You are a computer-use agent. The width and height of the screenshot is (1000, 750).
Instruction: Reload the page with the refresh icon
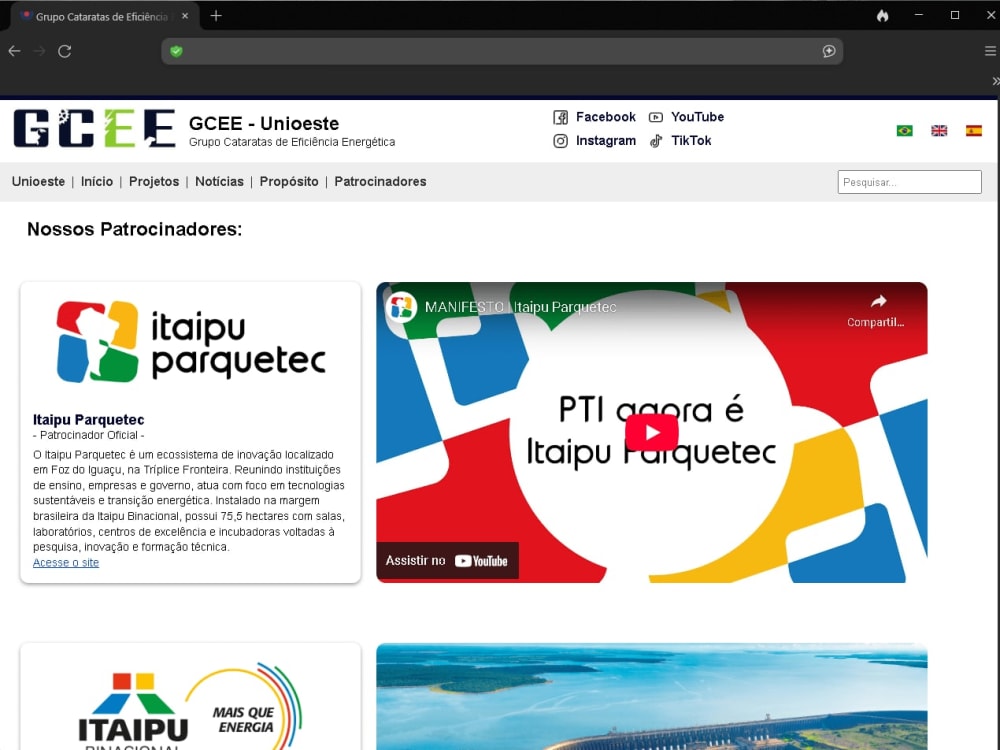pyautogui.click(x=64, y=51)
